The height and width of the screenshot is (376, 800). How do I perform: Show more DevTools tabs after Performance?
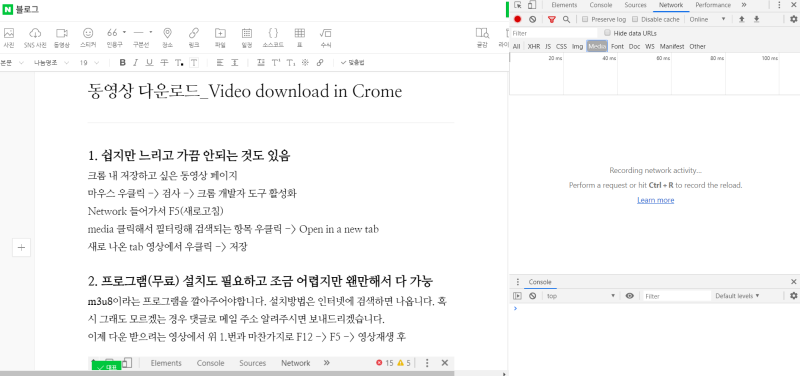pos(744,5)
